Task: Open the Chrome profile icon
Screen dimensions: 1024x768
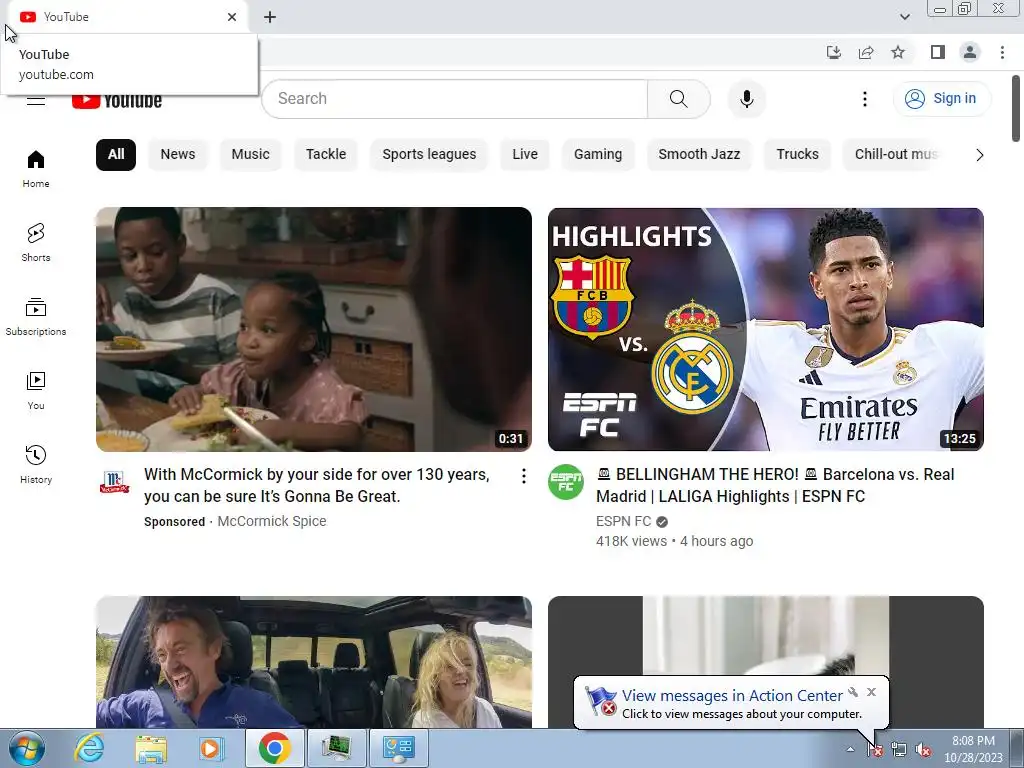Action: 970,52
